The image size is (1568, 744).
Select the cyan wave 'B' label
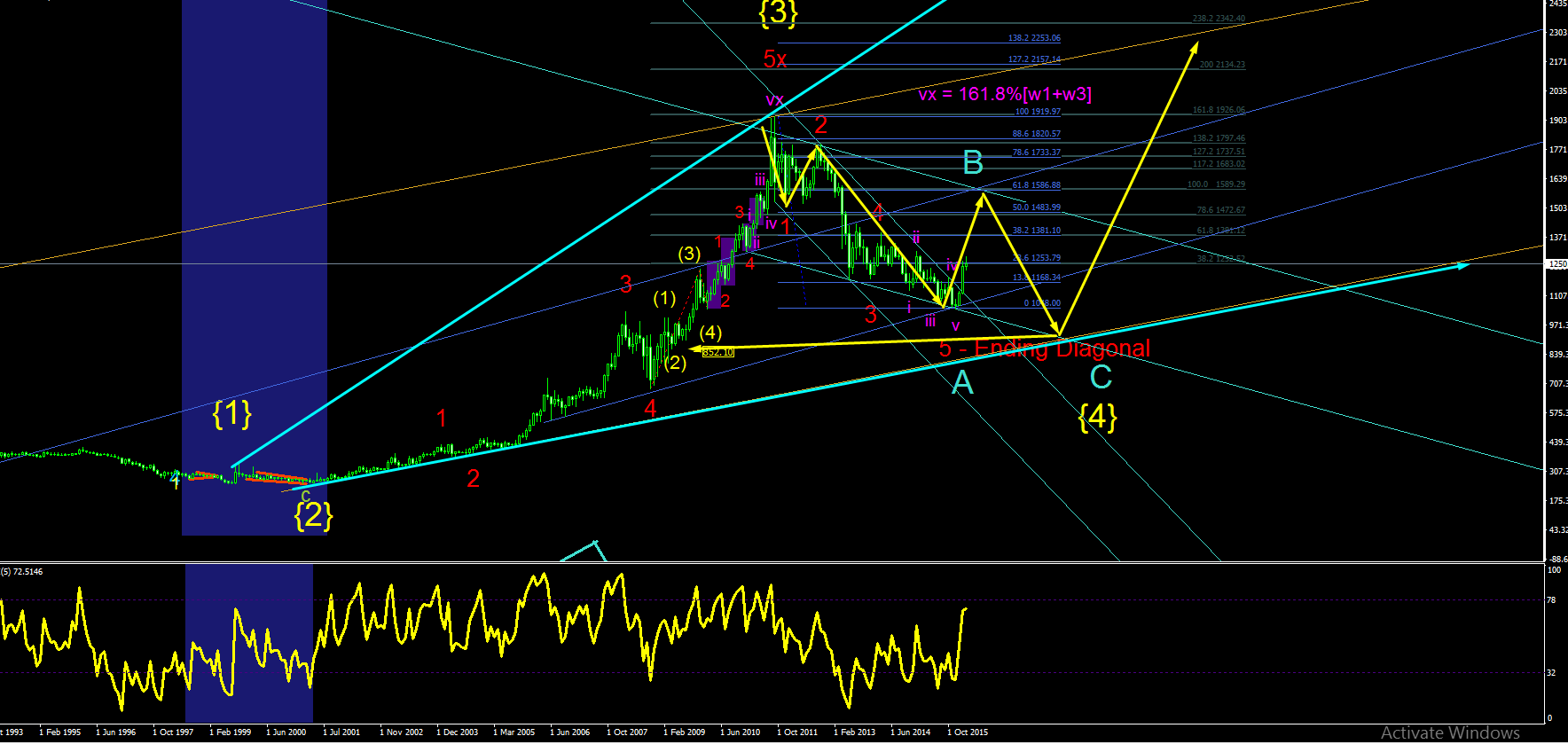point(973,162)
